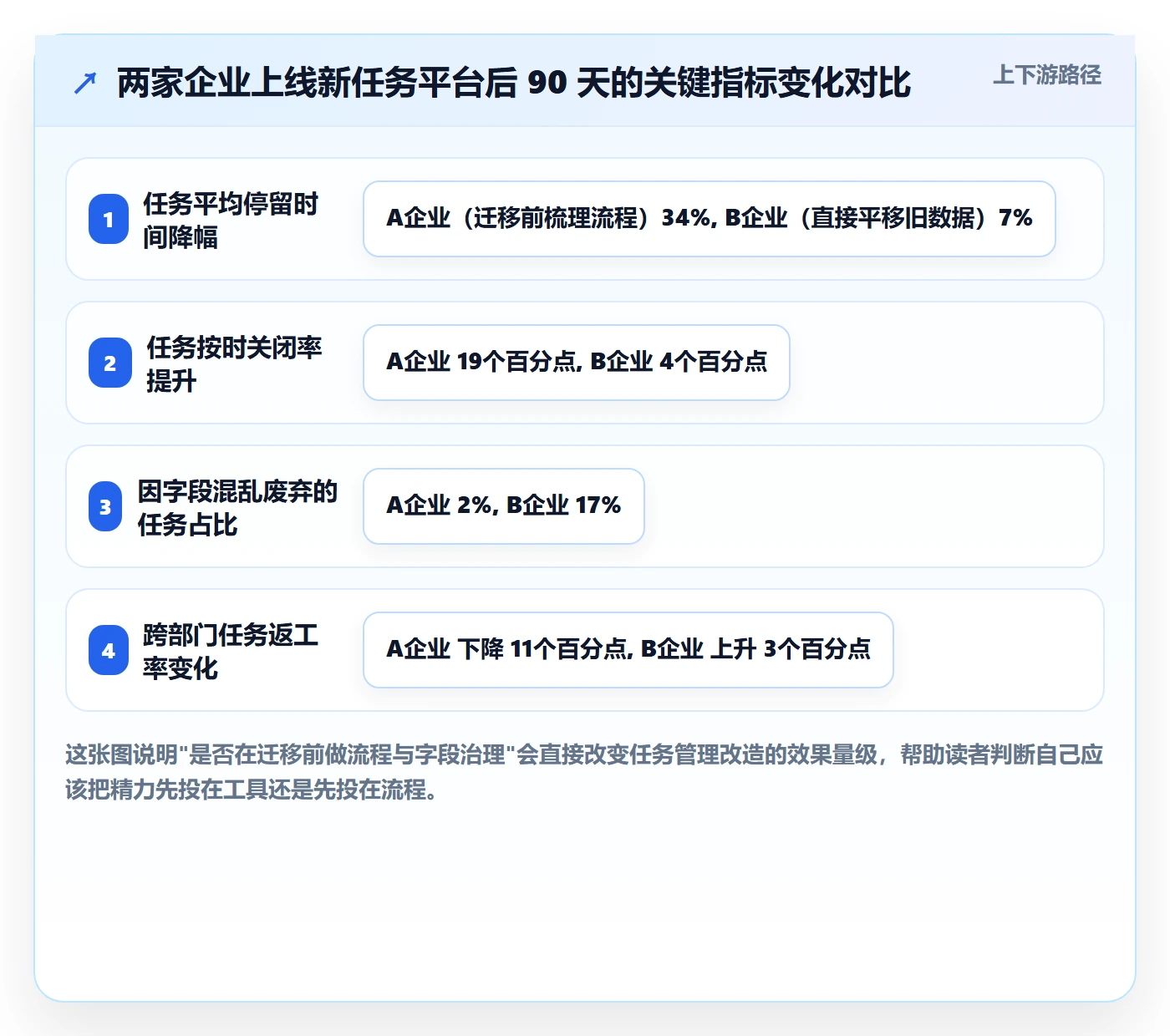Click the number 4 badge
Screen dimensions: 1170x1036
109,650
